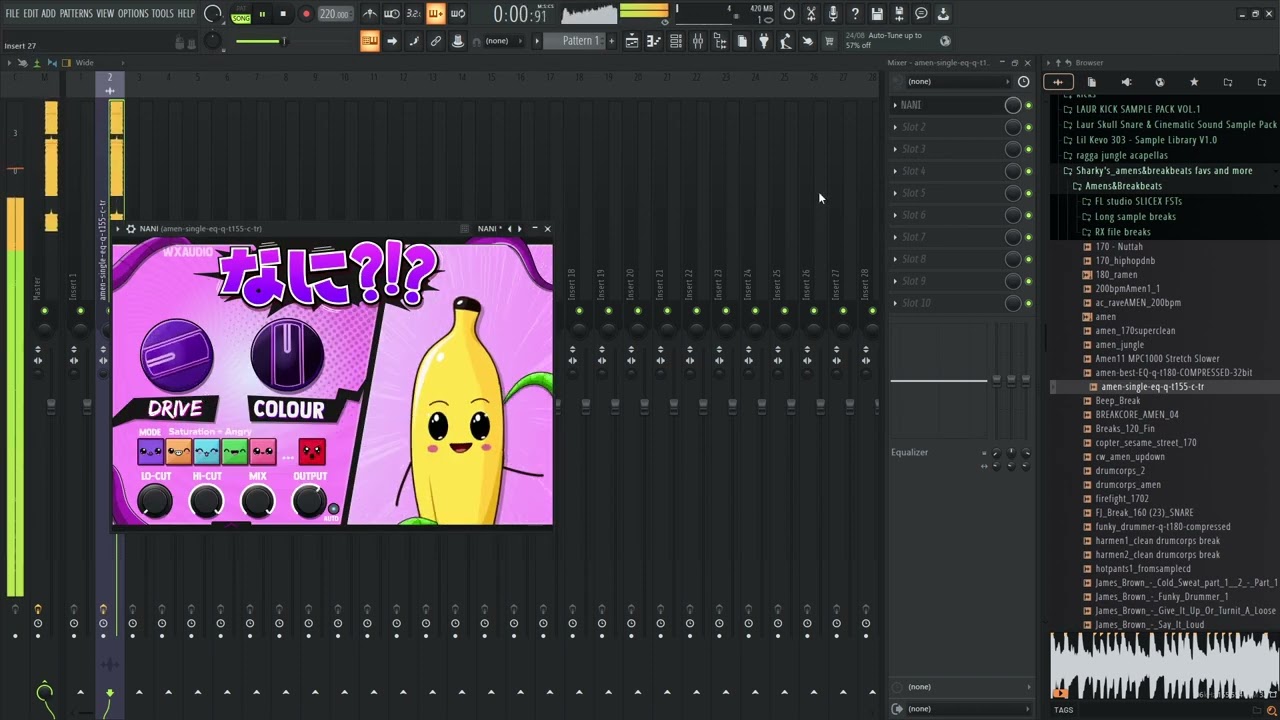Select the BREAKCORE_AMEN_04 sample
1280x720 pixels.
point(1137,415)
